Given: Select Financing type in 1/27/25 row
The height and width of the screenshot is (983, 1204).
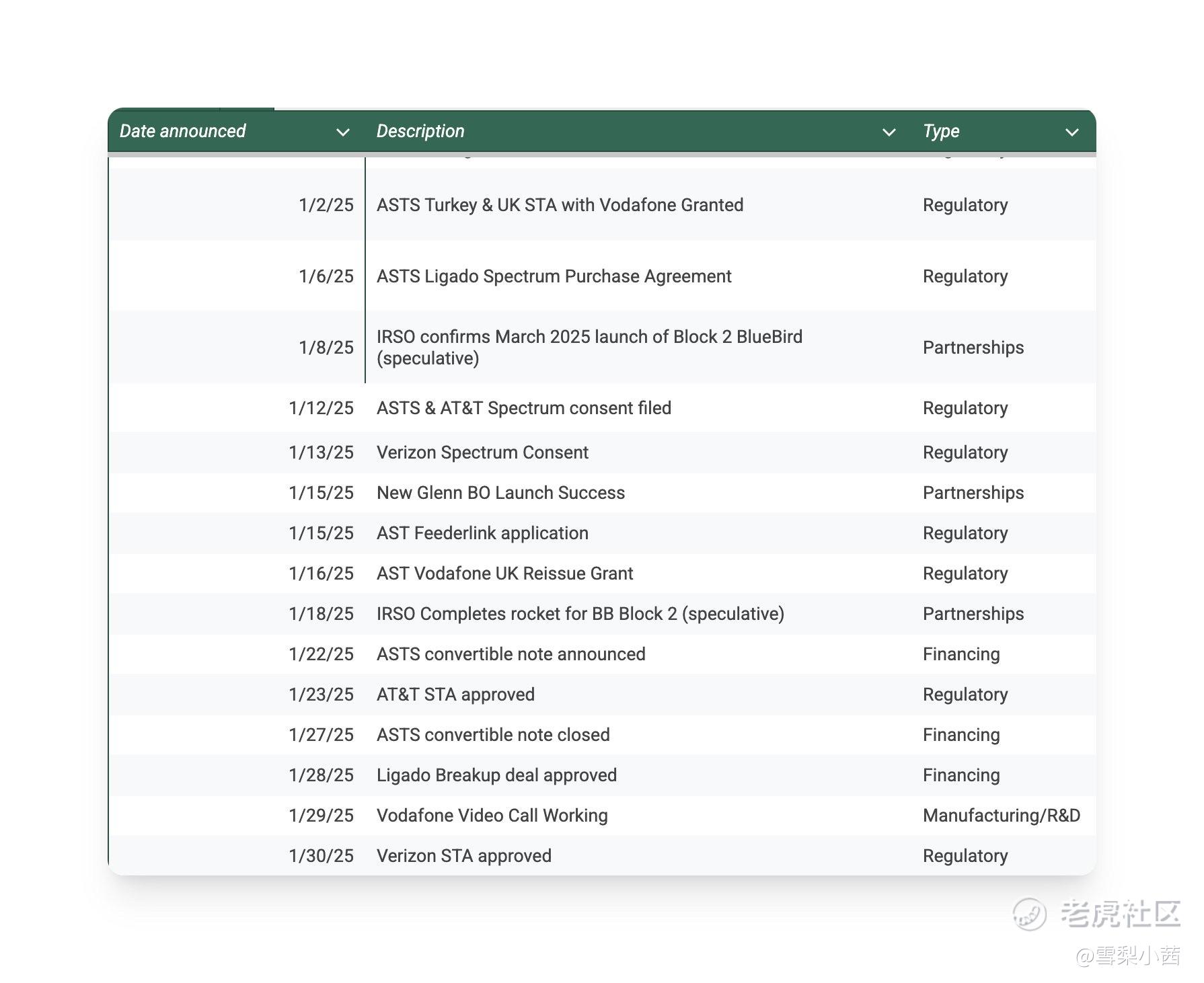Looking at the screenshot, I should pos(961,735).
